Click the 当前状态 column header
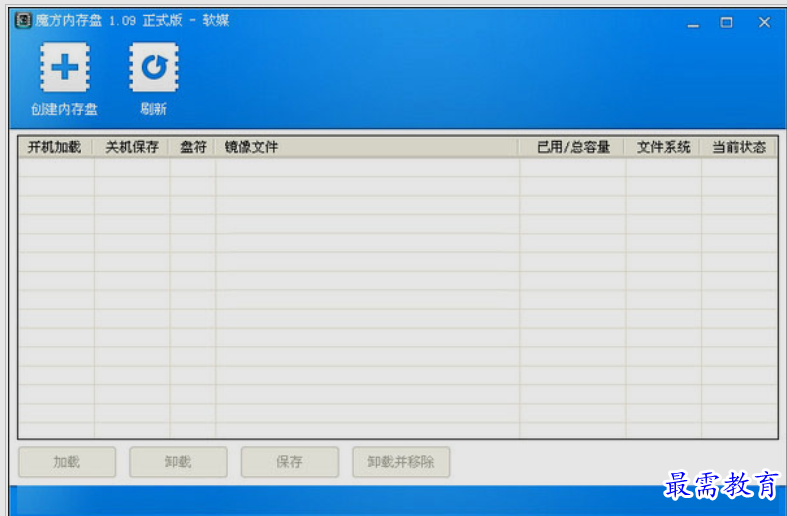The width and height of the screenshot is (787, 516). (739, 147)
